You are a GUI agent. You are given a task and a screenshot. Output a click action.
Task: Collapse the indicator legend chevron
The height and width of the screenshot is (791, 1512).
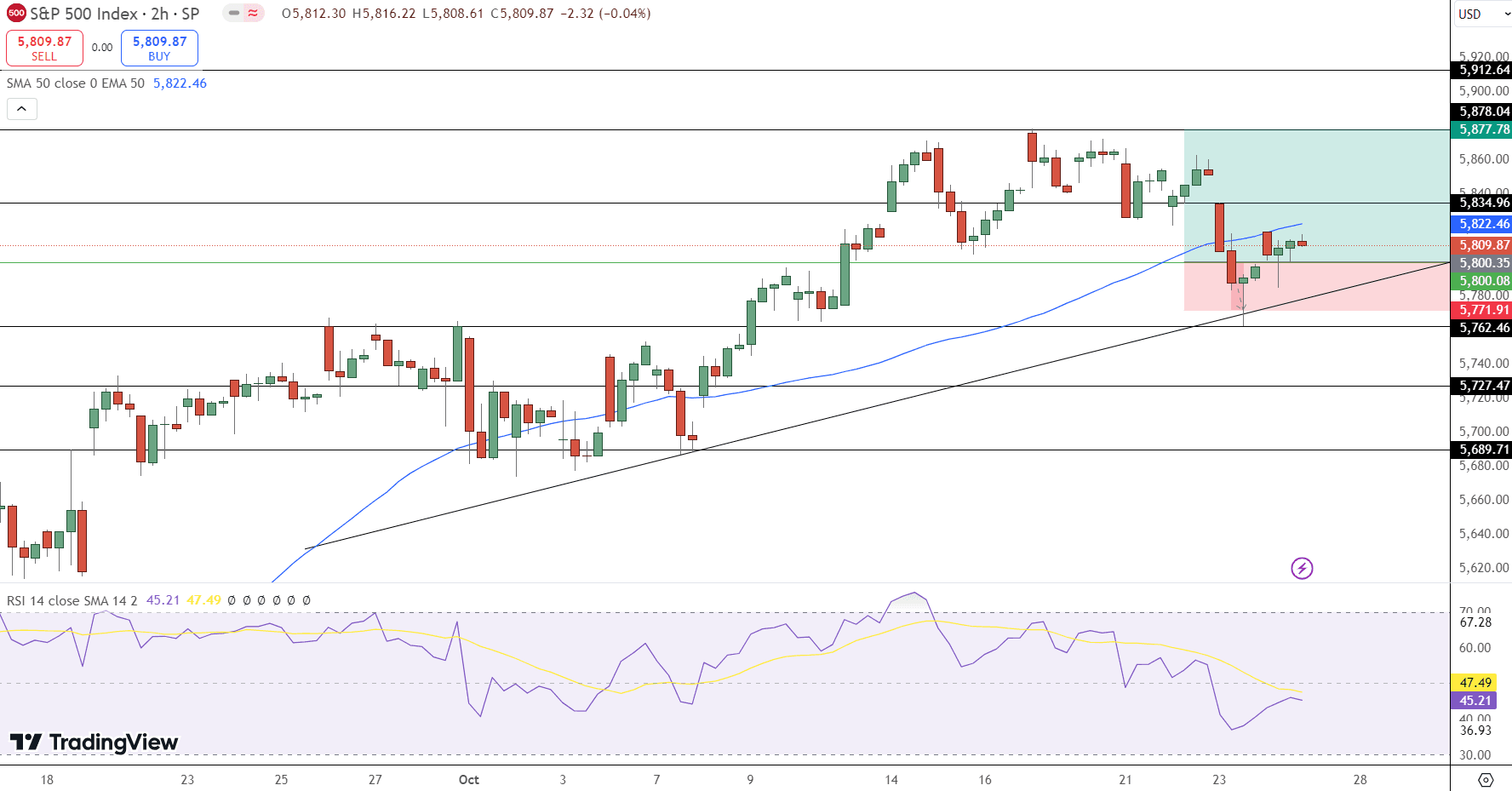(x=22, y=109)
